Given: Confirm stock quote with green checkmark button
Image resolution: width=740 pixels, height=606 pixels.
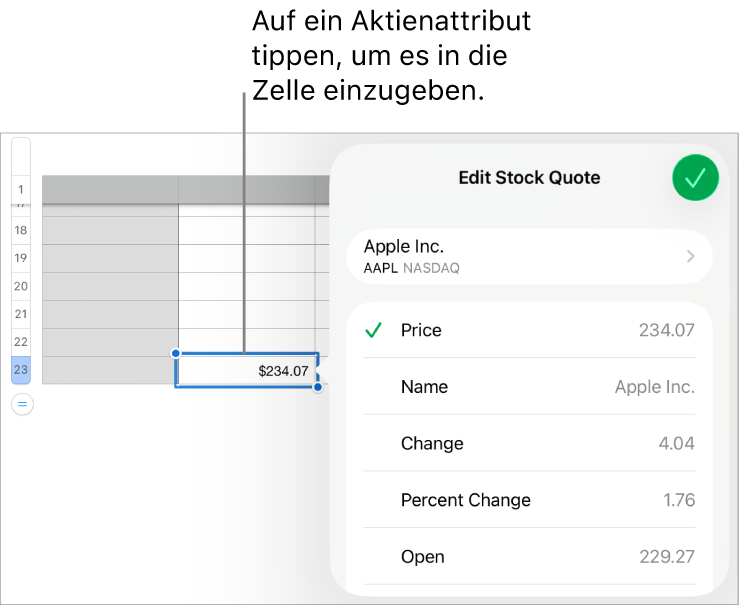Looking at the screenshot, I should 695,178.
